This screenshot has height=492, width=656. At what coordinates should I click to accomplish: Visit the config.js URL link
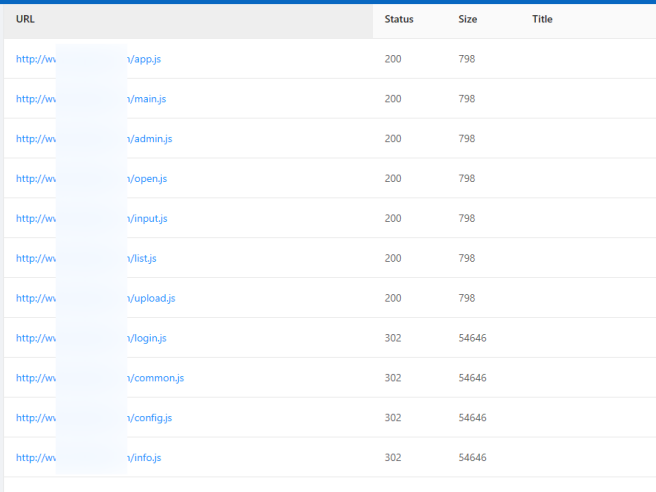click(94, 418)
